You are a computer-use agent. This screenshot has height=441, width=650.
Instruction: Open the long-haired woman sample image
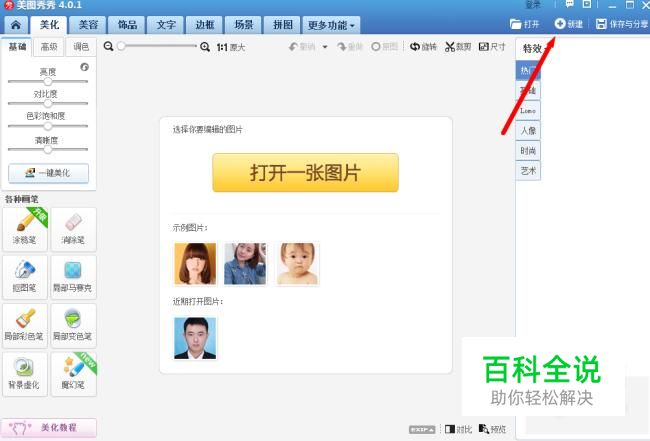(195, 264)
